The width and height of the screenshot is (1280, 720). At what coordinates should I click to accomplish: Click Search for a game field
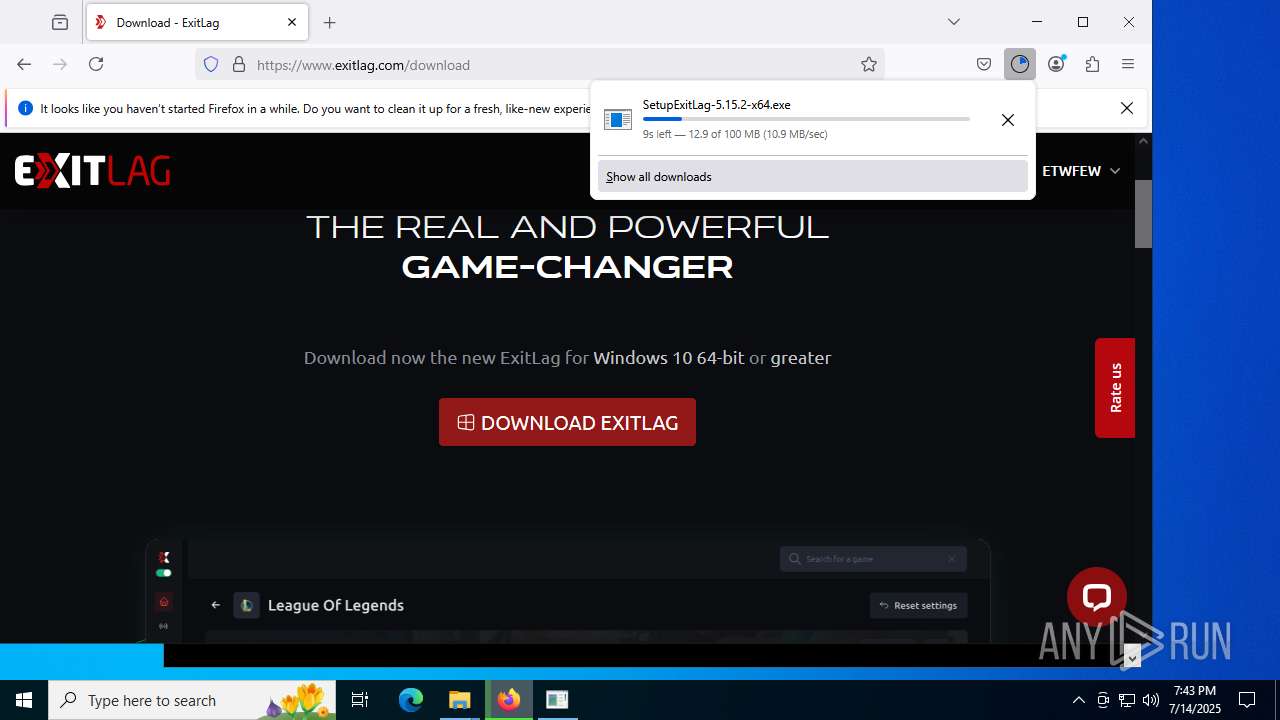point(873,558)
